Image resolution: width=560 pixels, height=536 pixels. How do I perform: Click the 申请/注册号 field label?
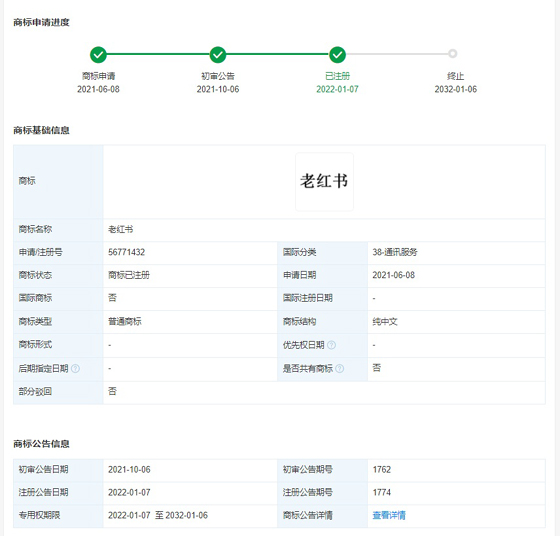point(40,252)
